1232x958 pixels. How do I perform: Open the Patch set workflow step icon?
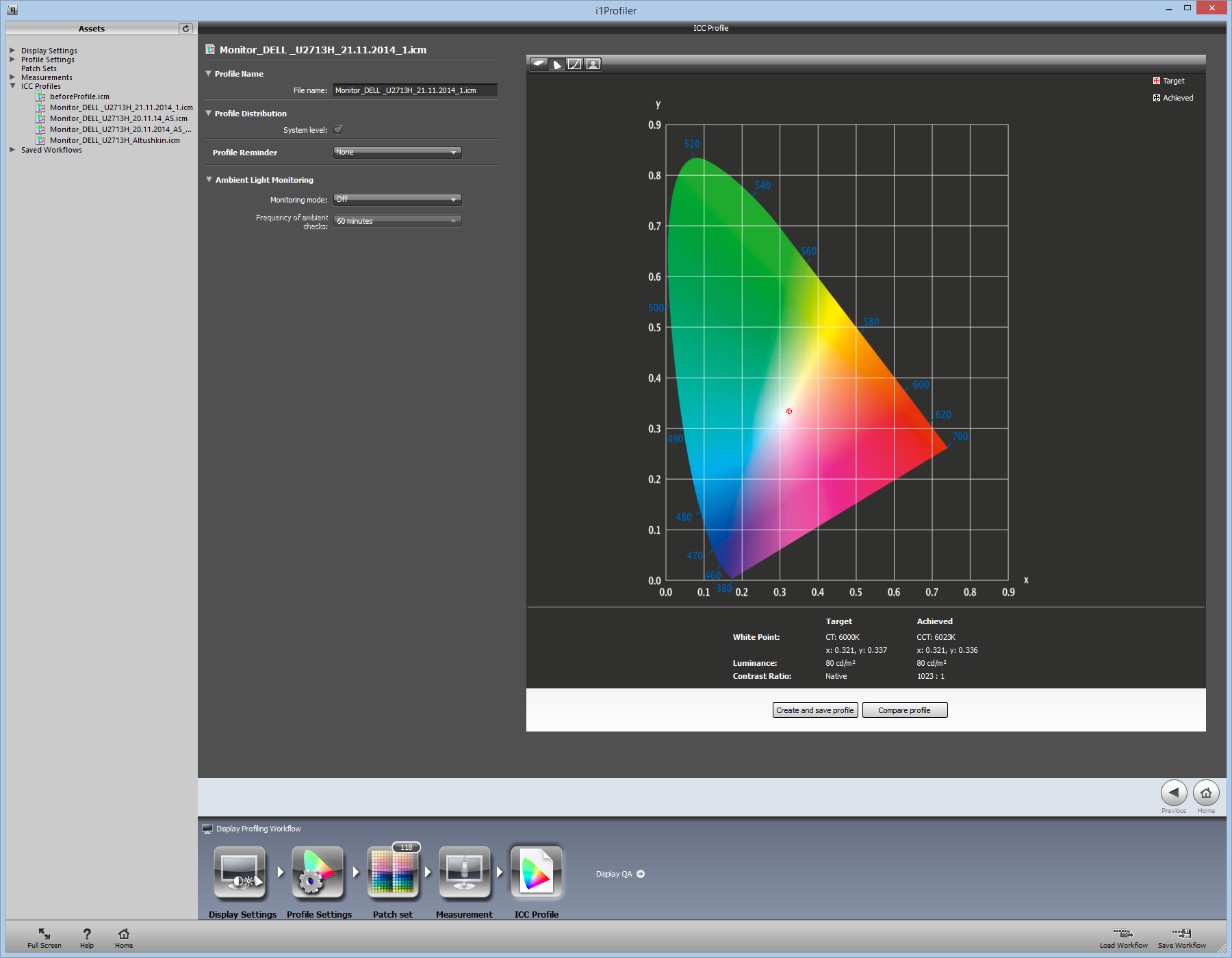393,872
